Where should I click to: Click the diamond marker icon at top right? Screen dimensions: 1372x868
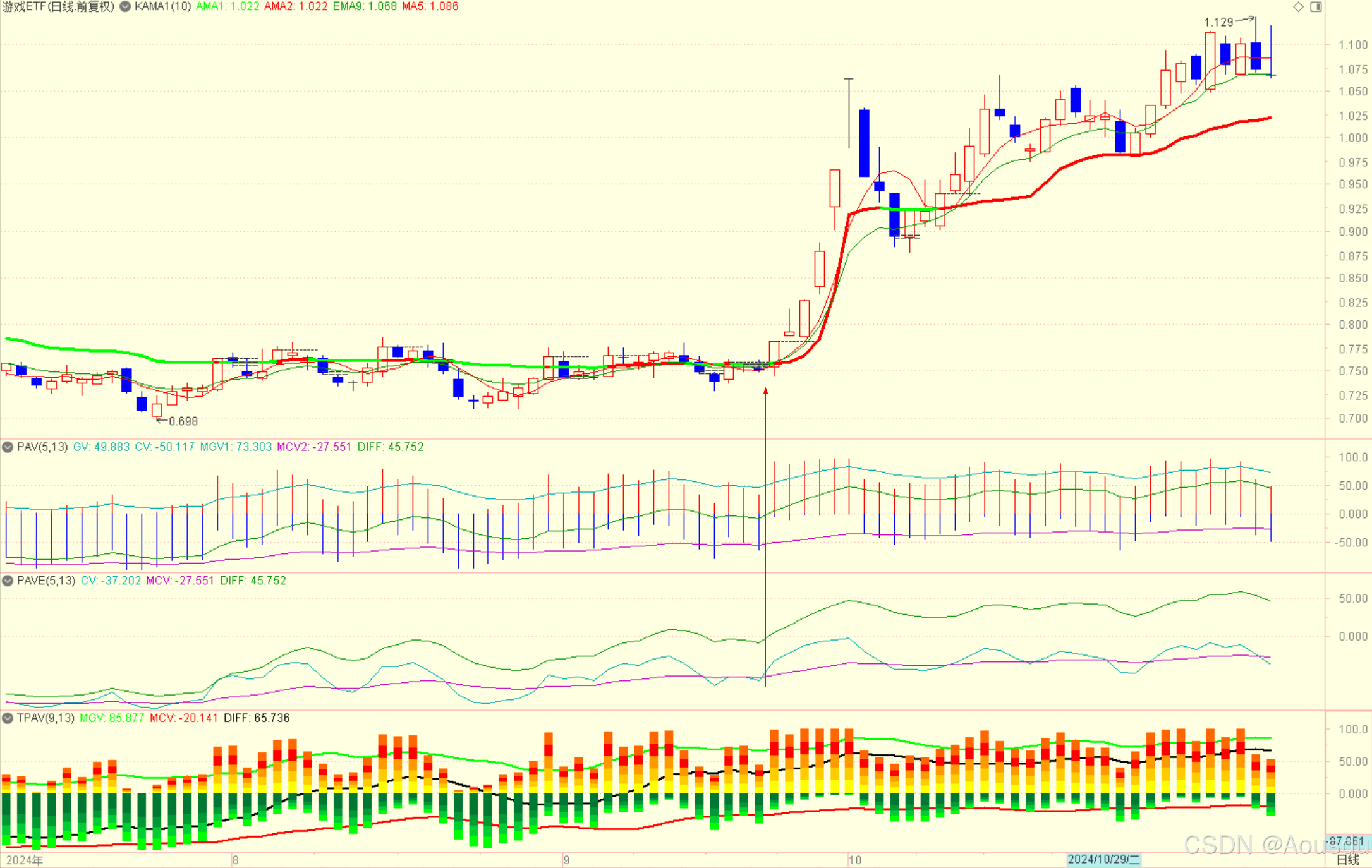[x=1298, y=7]
